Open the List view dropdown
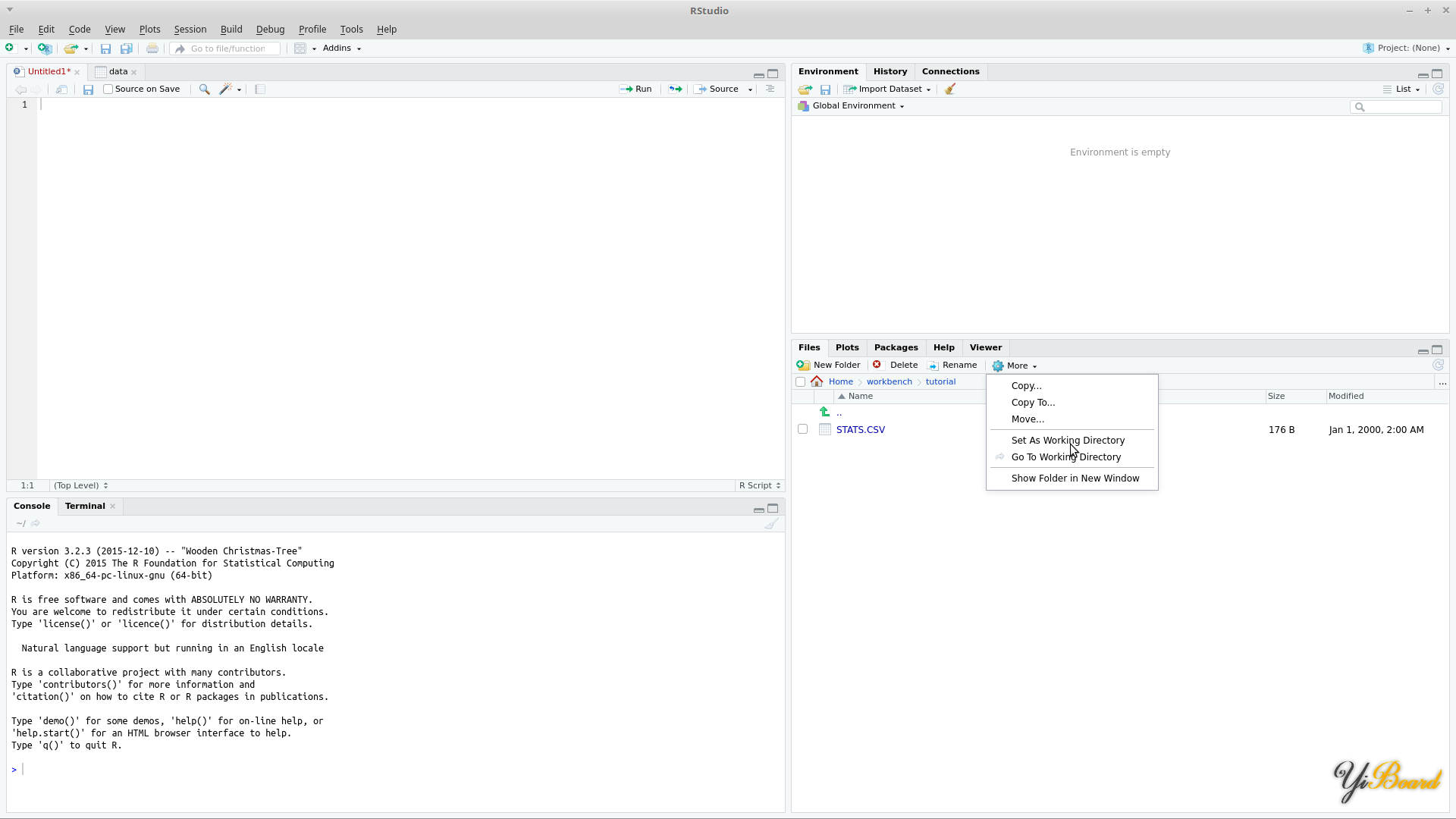Viewport: 1456px width, 819px height. click(x=1401, y=89)
